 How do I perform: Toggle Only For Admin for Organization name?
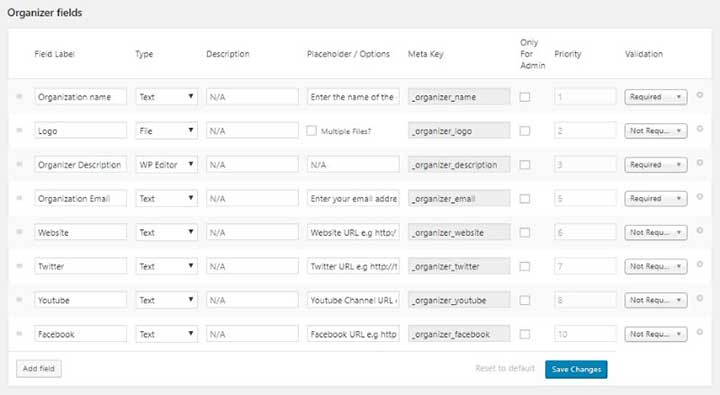(525, 97)
